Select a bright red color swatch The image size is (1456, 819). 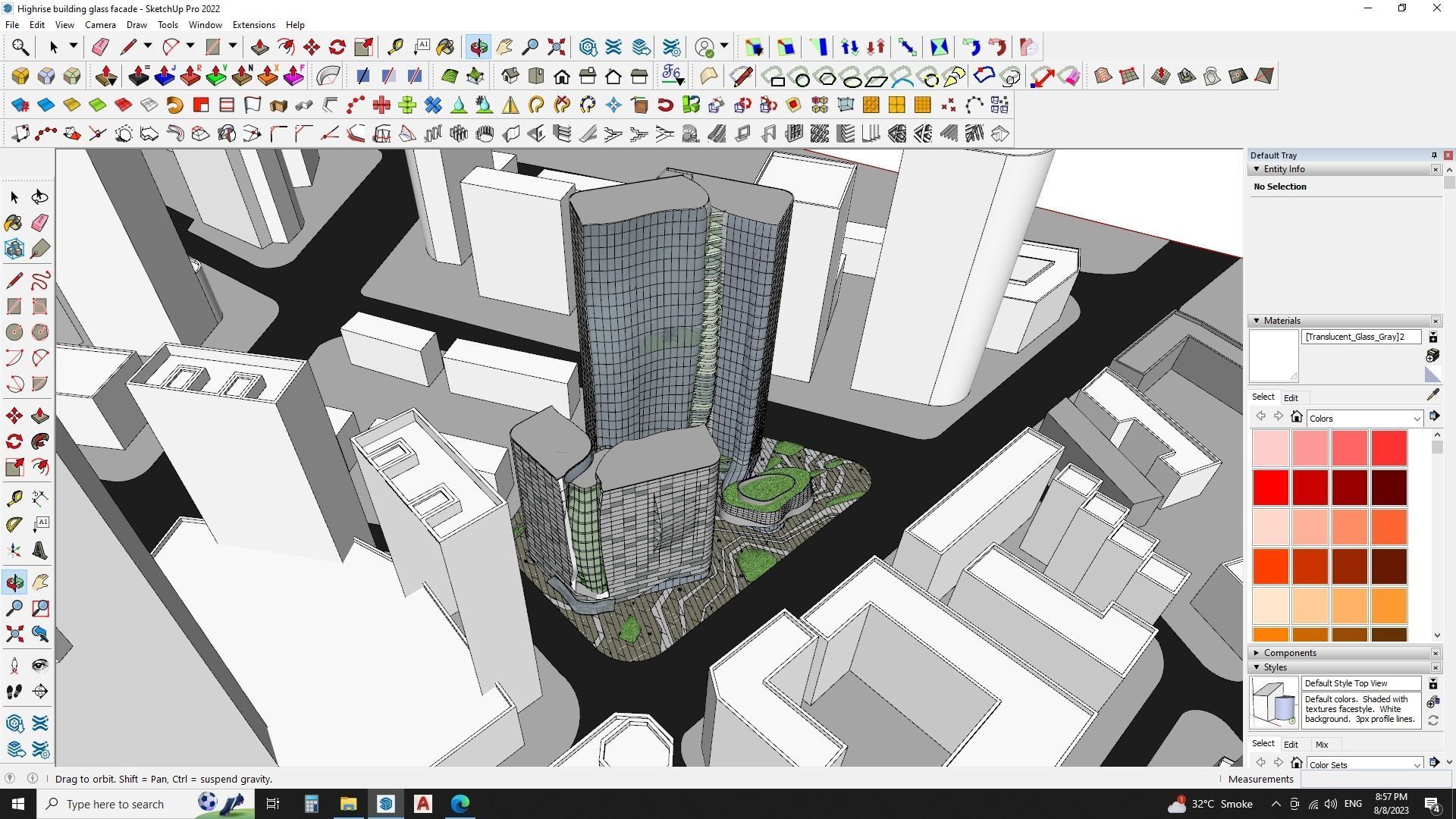(x=1272, y=487)
